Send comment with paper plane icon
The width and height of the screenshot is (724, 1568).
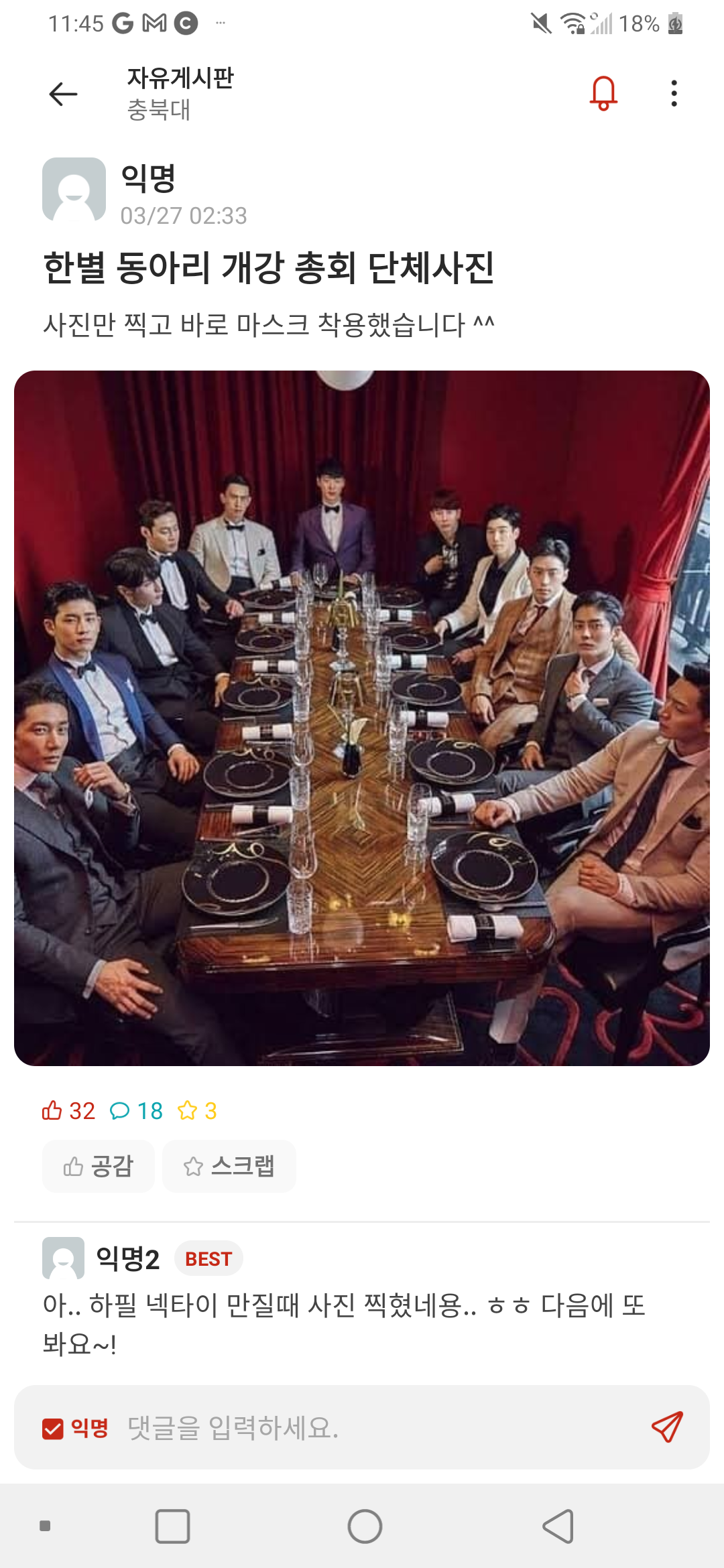(x=667, y=1427)
